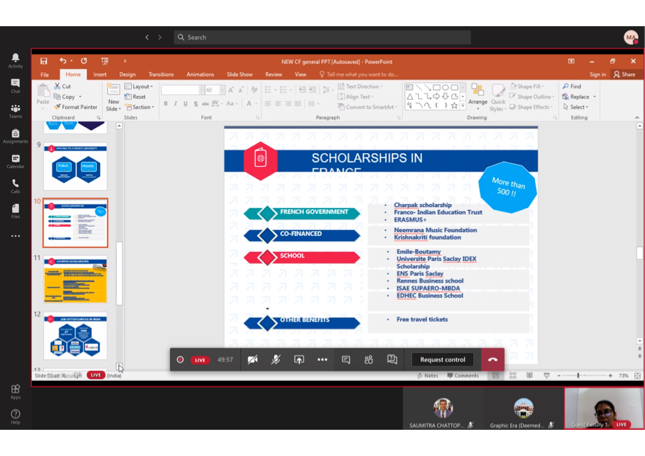Open the font size combo box
The width and height of the screenshot is (645, 456).
point(213,90)
